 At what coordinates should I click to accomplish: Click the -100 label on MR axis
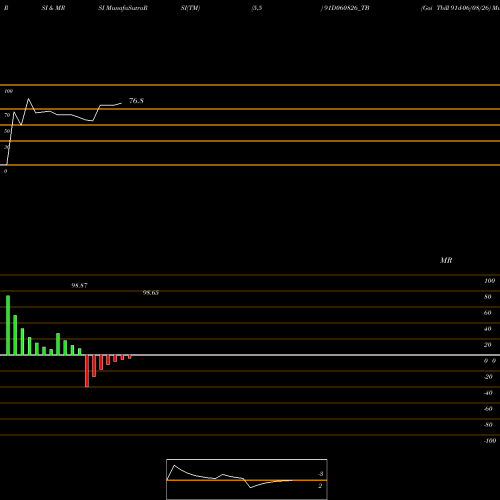pyautogui.click(x=490, y=441)
